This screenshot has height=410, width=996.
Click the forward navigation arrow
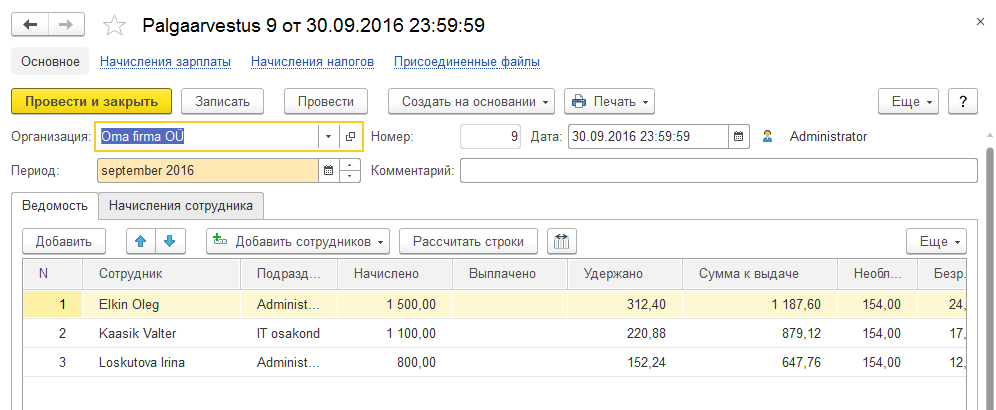coord(66,24)
